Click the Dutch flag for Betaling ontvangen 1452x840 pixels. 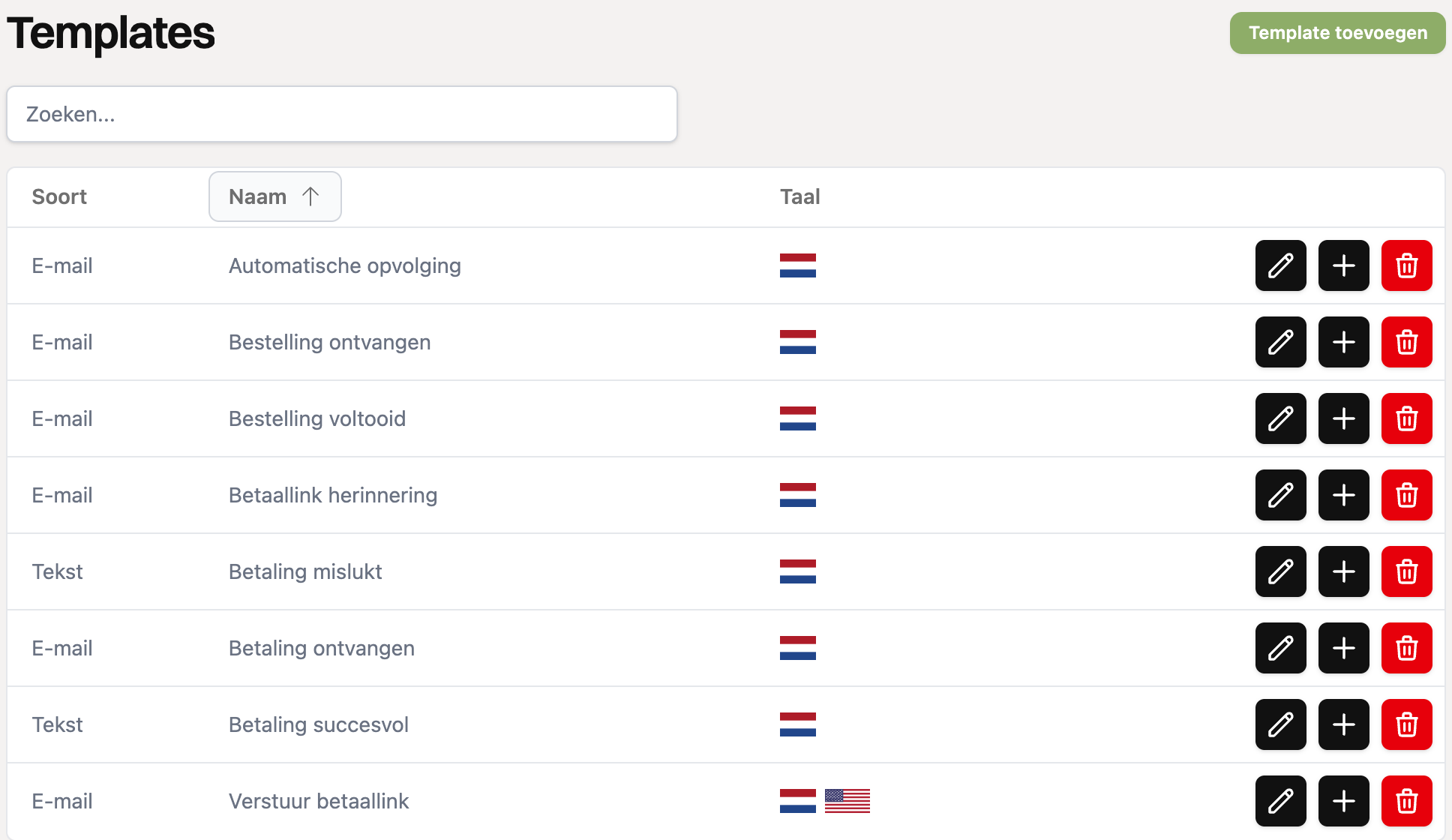[x=798, y=648]
